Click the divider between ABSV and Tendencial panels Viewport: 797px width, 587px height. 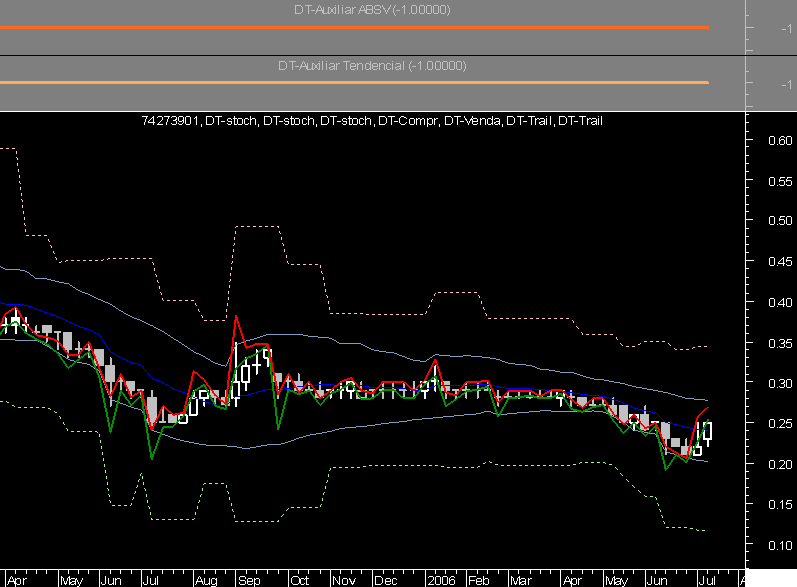click(372, 55)
